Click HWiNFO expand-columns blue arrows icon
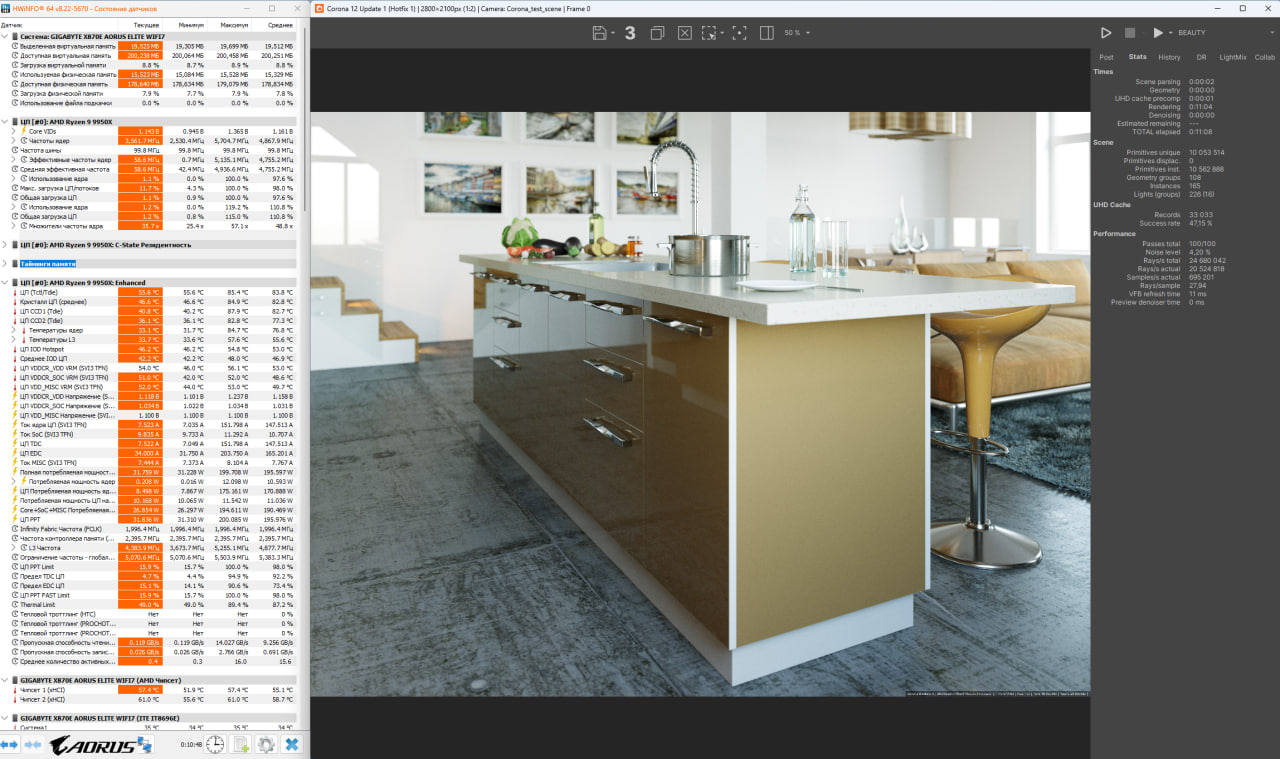1280x759 pixels. tap(9, 744)
